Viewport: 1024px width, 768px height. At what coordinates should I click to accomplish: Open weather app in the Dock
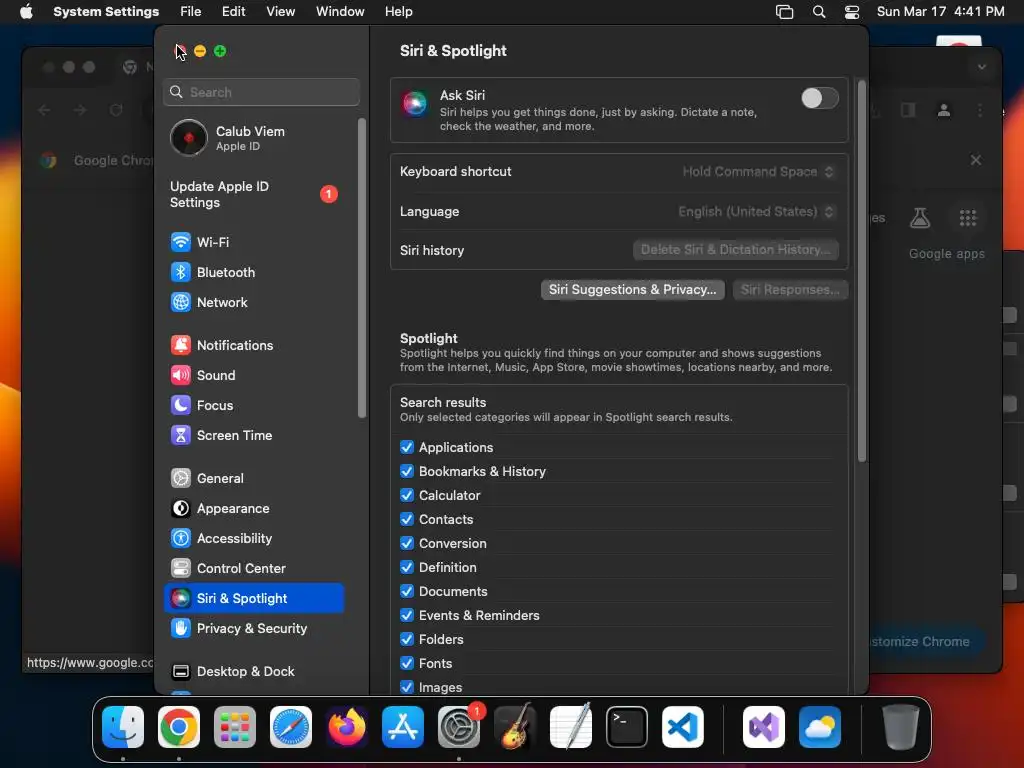[x=820, y=727]
